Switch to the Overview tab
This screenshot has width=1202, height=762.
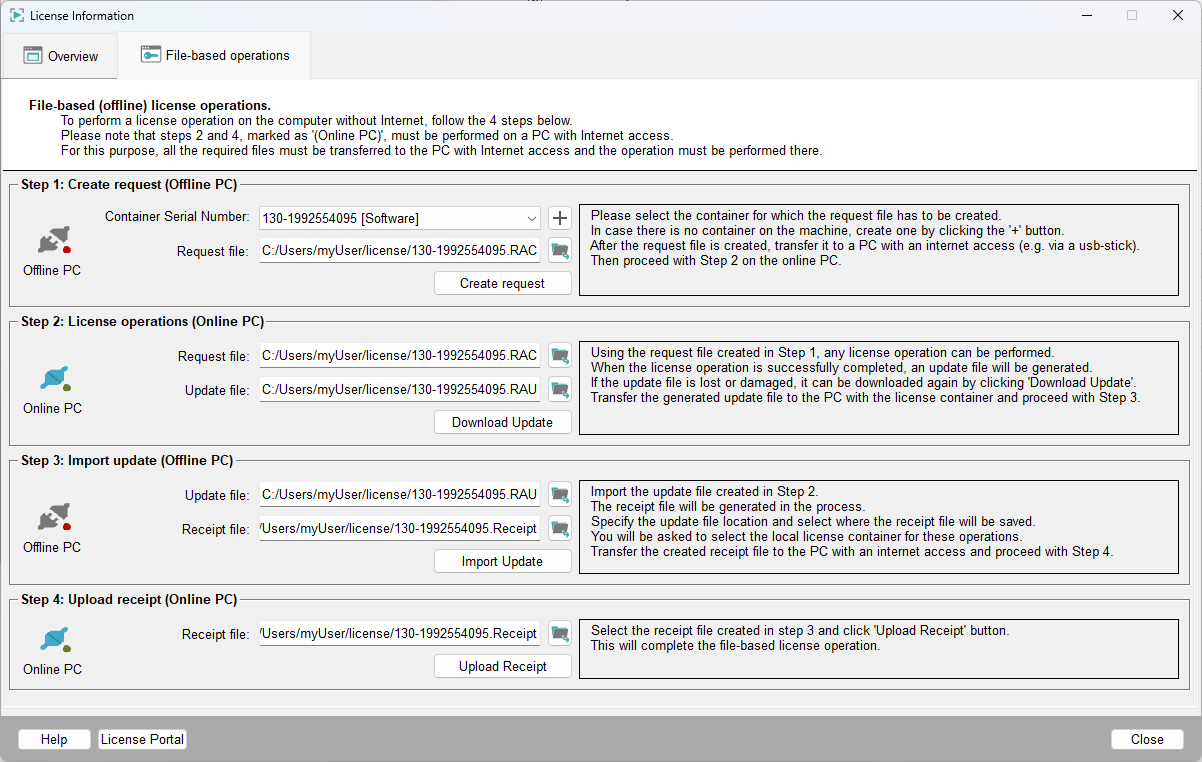(60, 56)
